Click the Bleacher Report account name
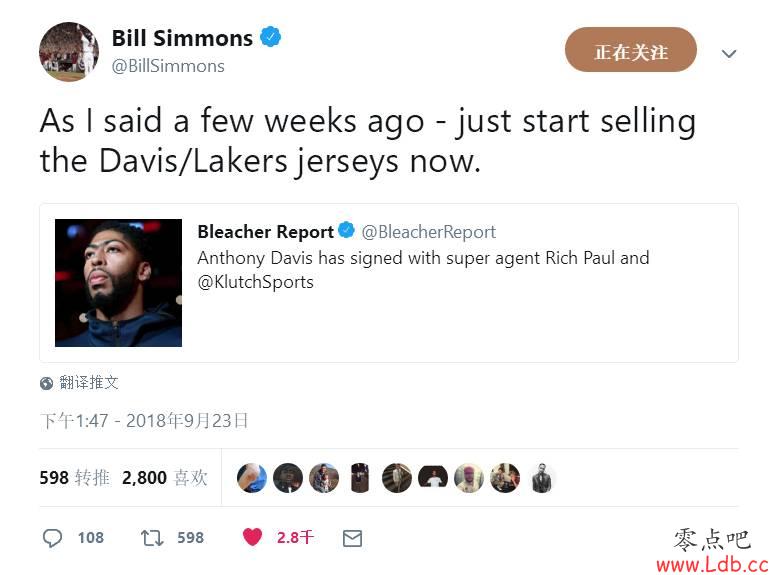Screen dimensions: 778x575 [x=265, y=232]
